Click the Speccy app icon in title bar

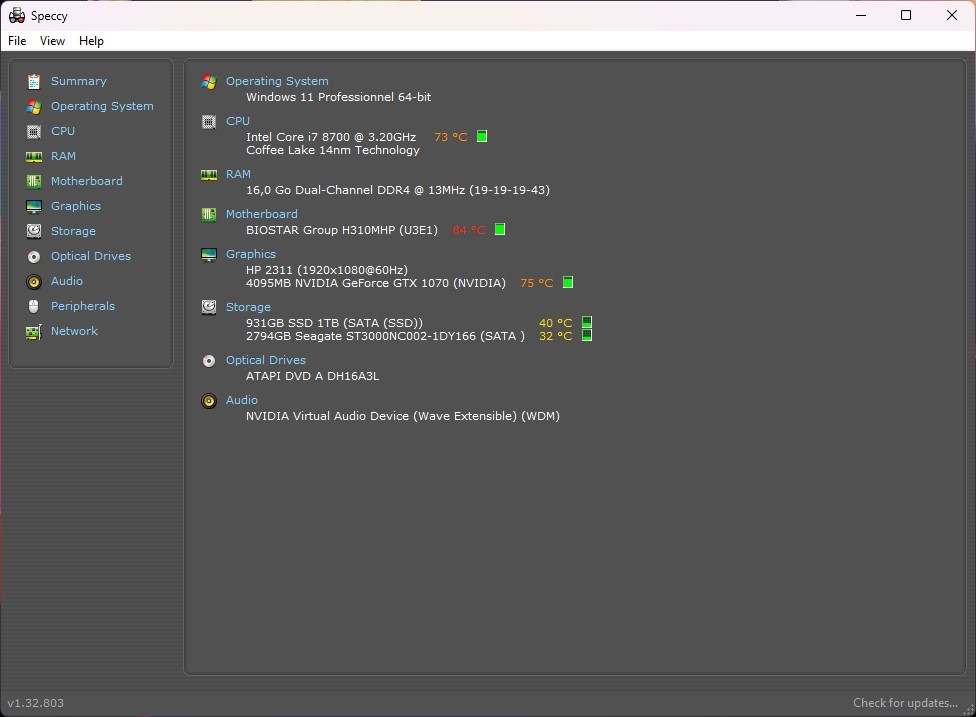tap(17, 16)
